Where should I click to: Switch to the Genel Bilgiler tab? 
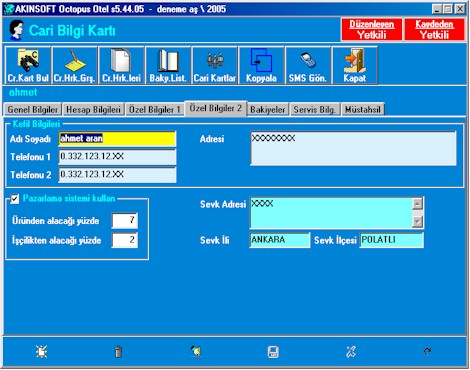tap(33, 109)
